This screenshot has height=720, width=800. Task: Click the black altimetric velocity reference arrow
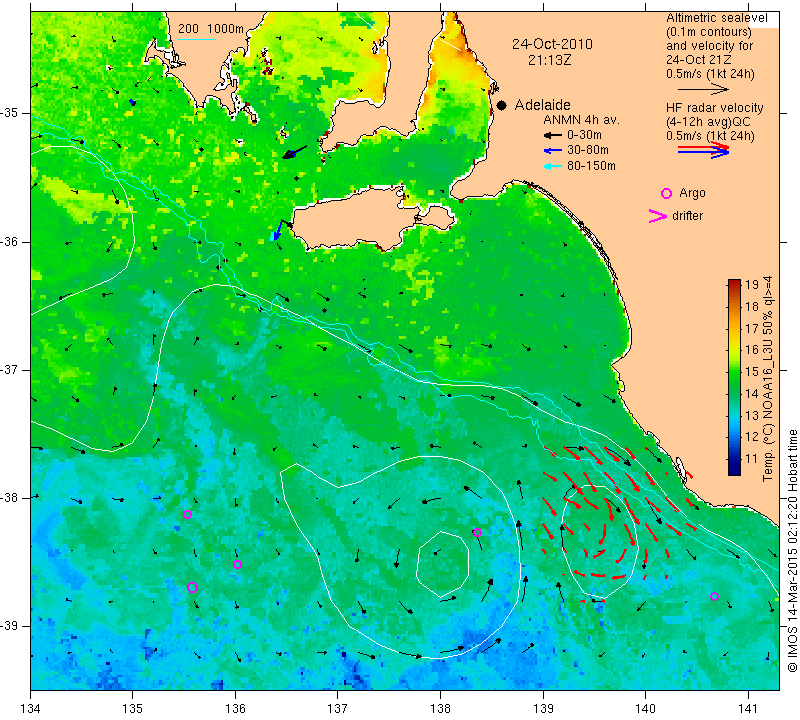[704, 89]
